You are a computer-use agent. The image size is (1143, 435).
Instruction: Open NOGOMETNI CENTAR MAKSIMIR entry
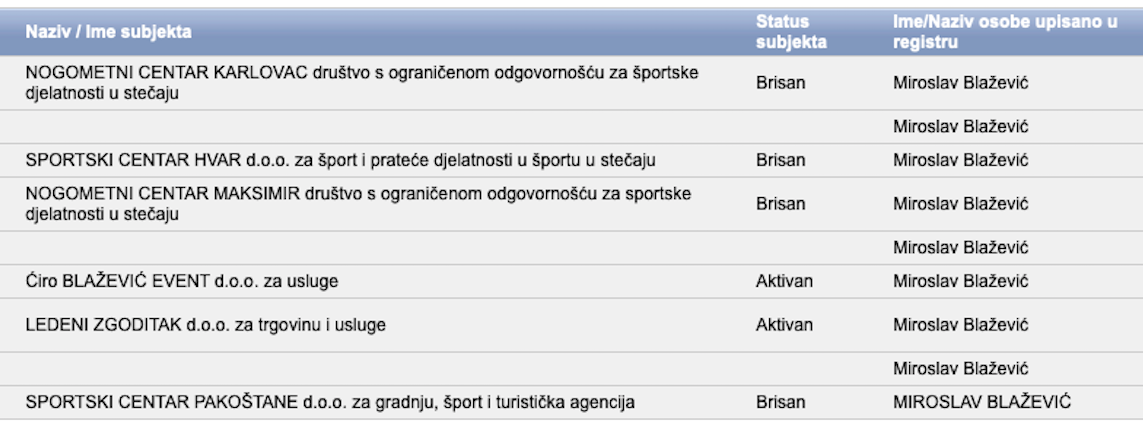tap(359, 204)
